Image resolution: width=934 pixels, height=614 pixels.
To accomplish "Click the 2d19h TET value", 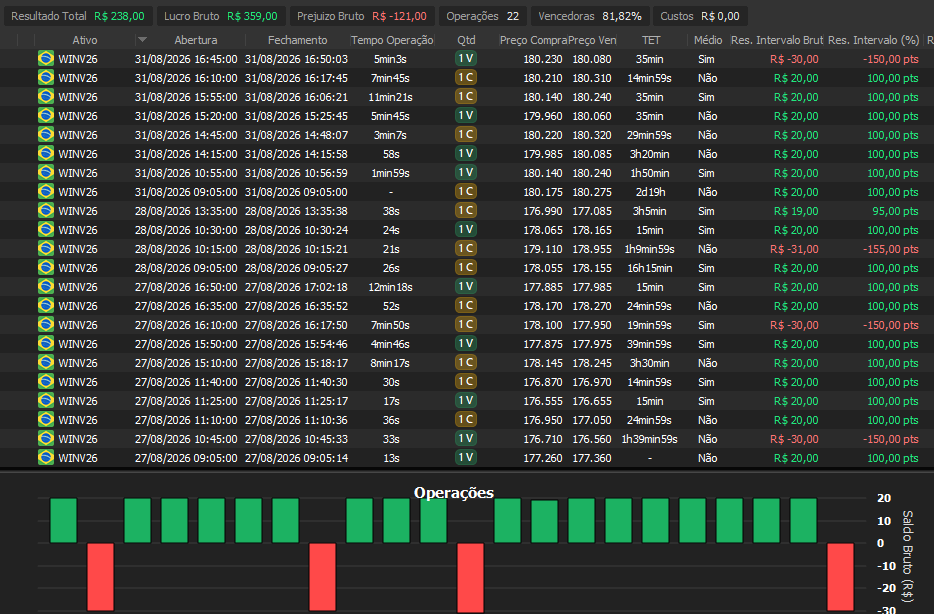I will [x=649, y=192].
